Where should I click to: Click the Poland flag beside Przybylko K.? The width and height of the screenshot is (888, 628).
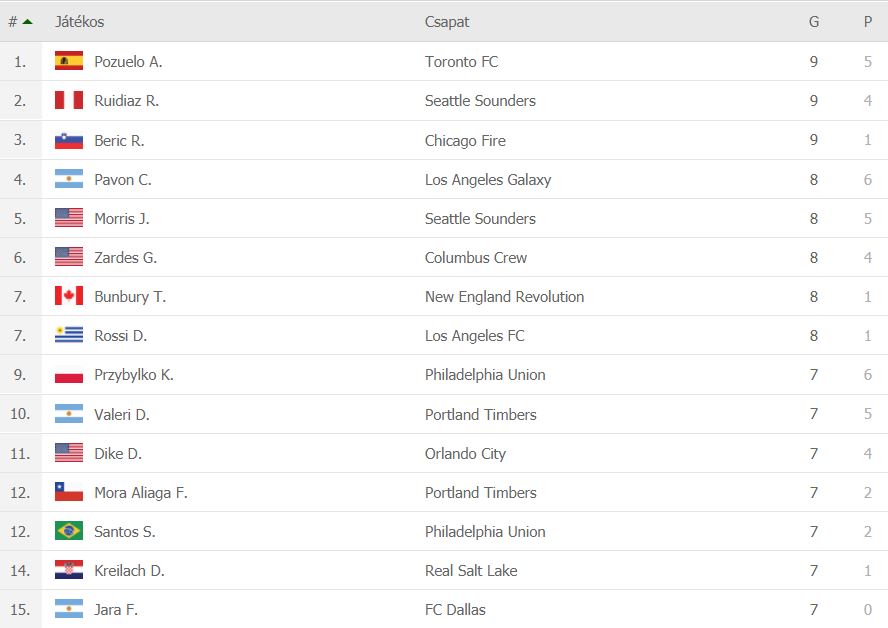pyautogui.click(x=69, y=374)
